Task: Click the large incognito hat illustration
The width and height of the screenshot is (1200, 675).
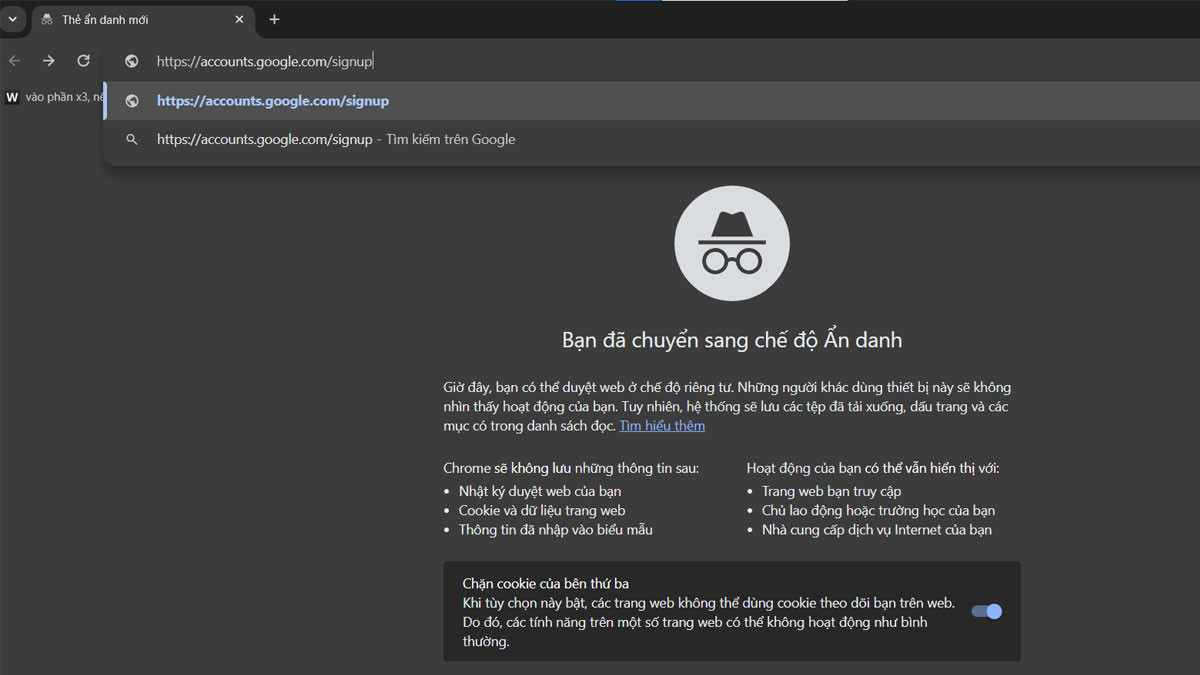Action: [731, 243]
